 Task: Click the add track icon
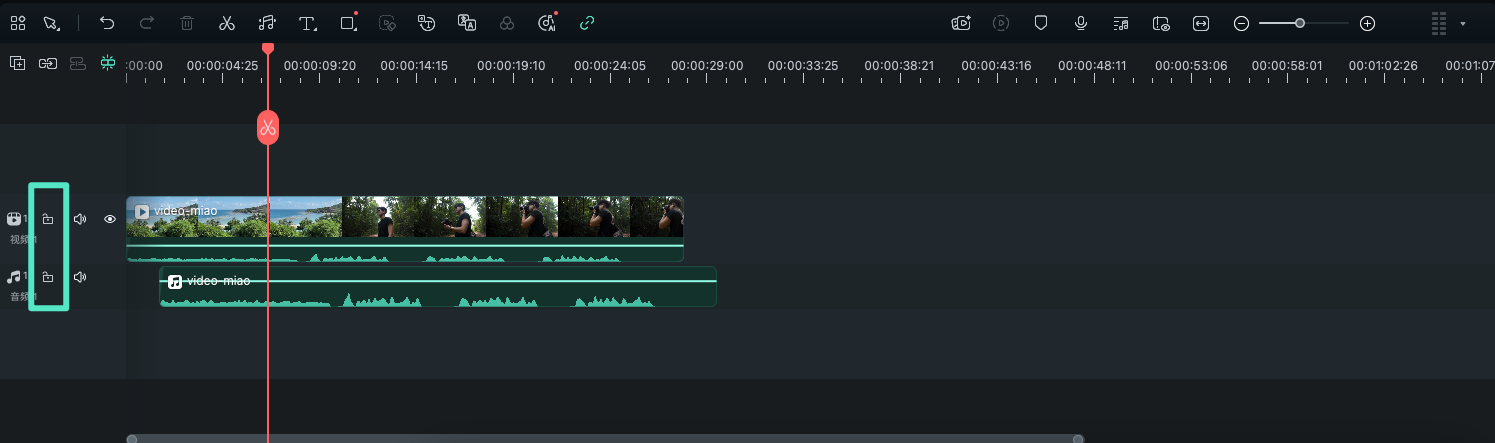point(17,63)
